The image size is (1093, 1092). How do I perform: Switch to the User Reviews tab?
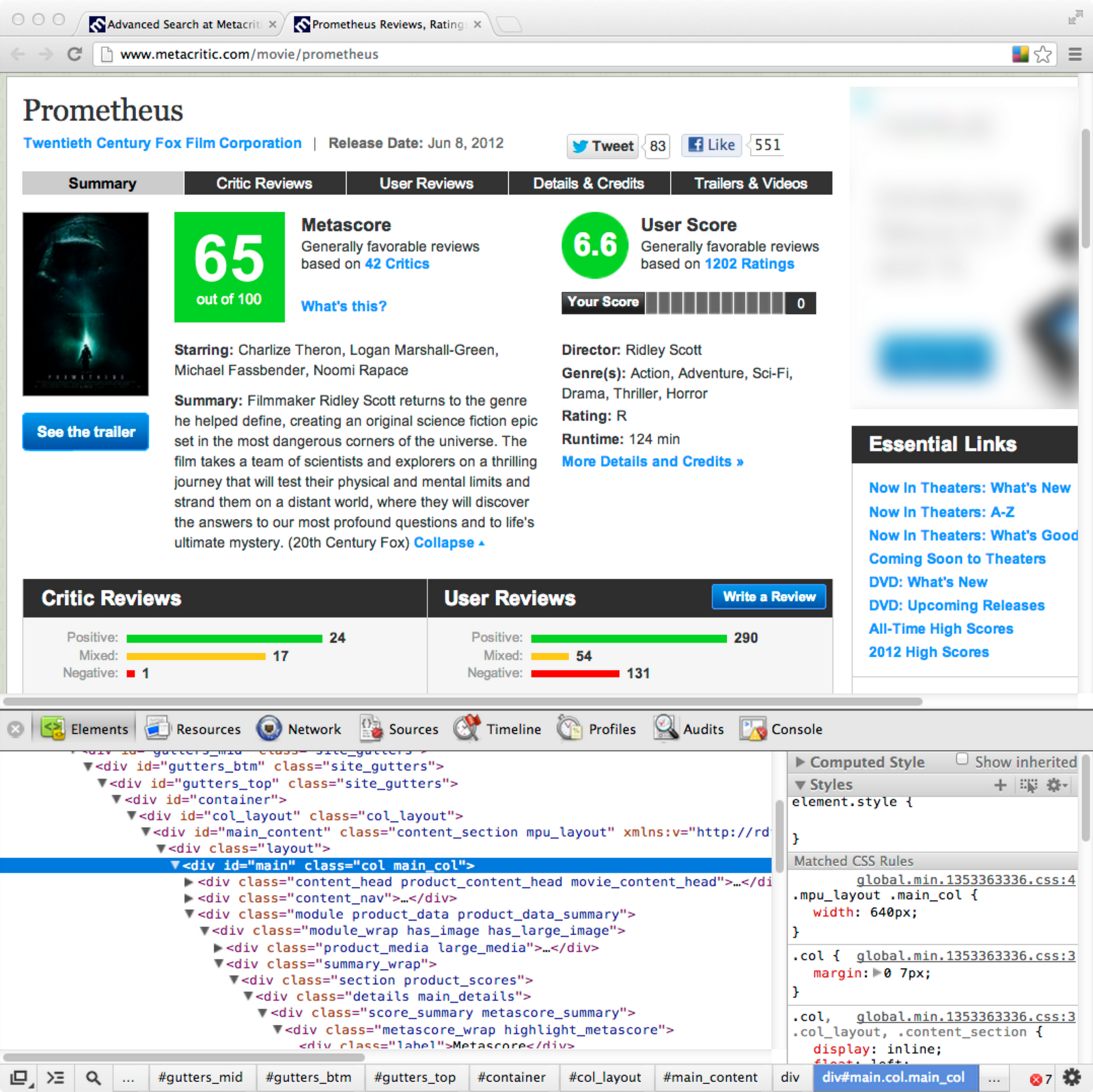[x=426, y=183]
